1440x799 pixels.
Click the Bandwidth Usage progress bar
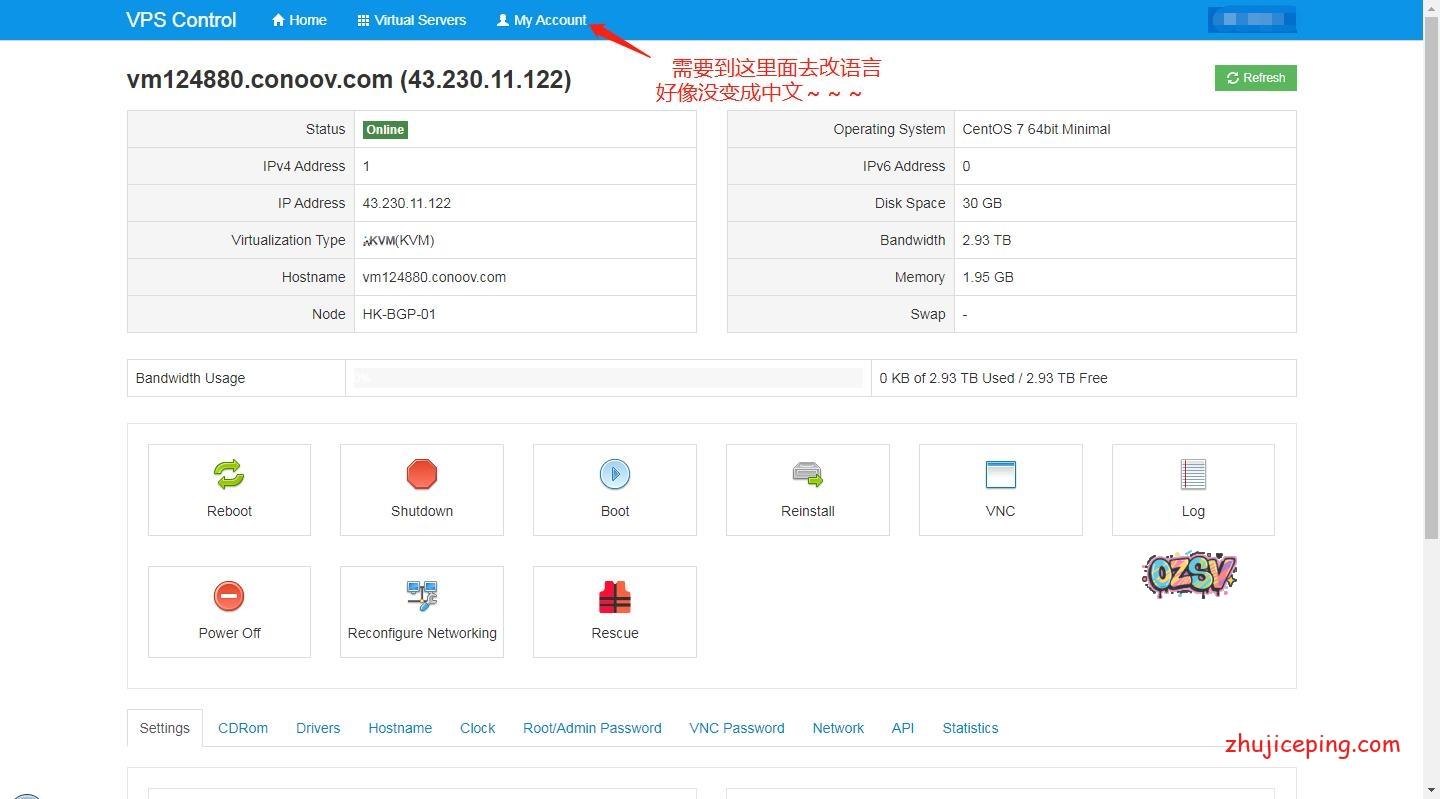tap(608, 378)
